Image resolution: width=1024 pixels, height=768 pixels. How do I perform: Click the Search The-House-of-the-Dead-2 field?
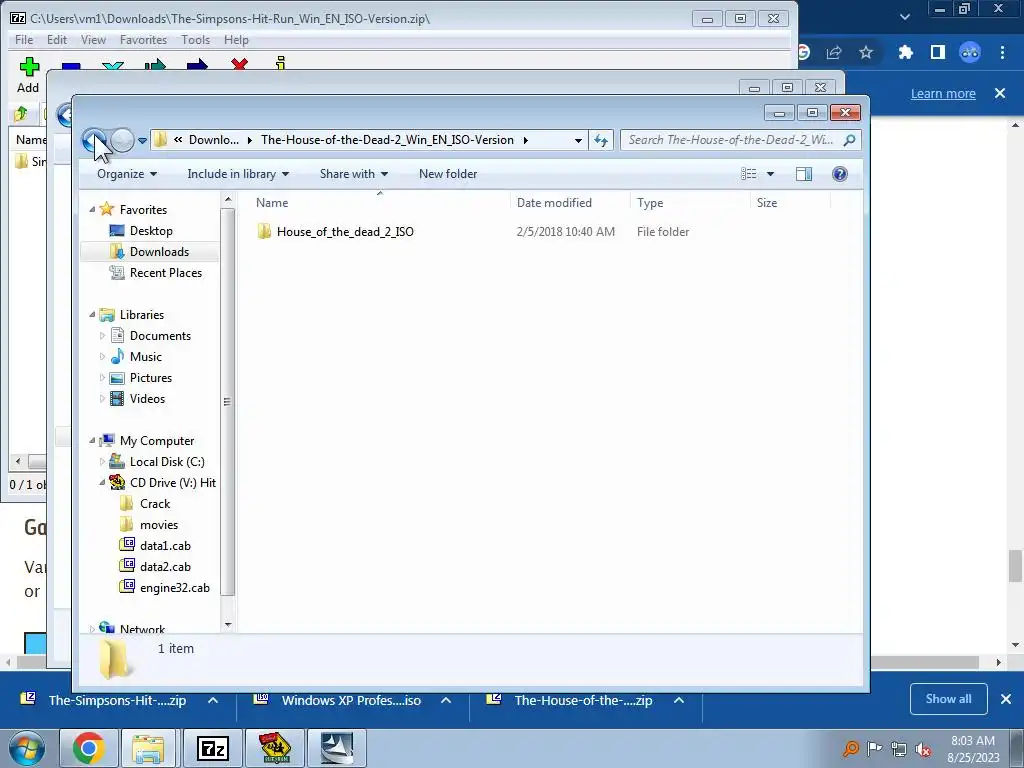741,140
